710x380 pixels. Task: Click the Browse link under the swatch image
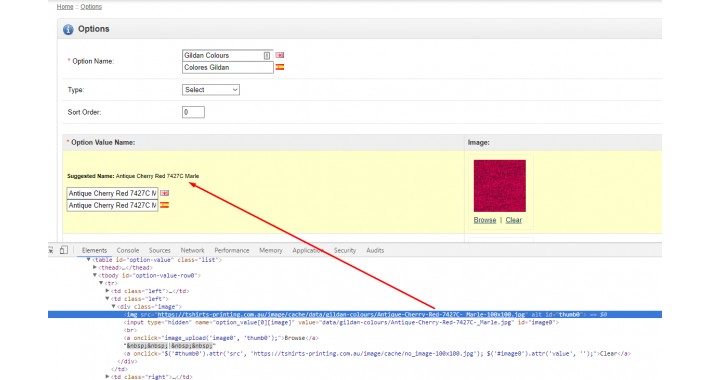485,220
